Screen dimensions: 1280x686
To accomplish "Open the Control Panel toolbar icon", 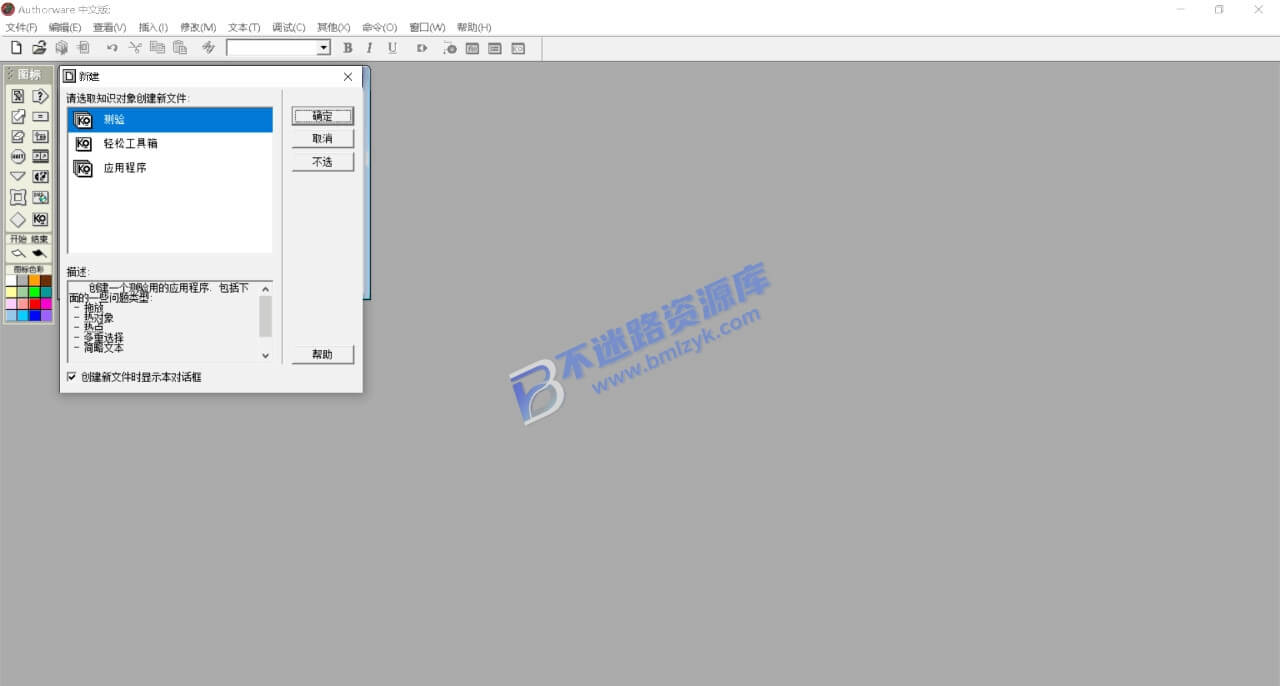I will (x=450, y=48).
